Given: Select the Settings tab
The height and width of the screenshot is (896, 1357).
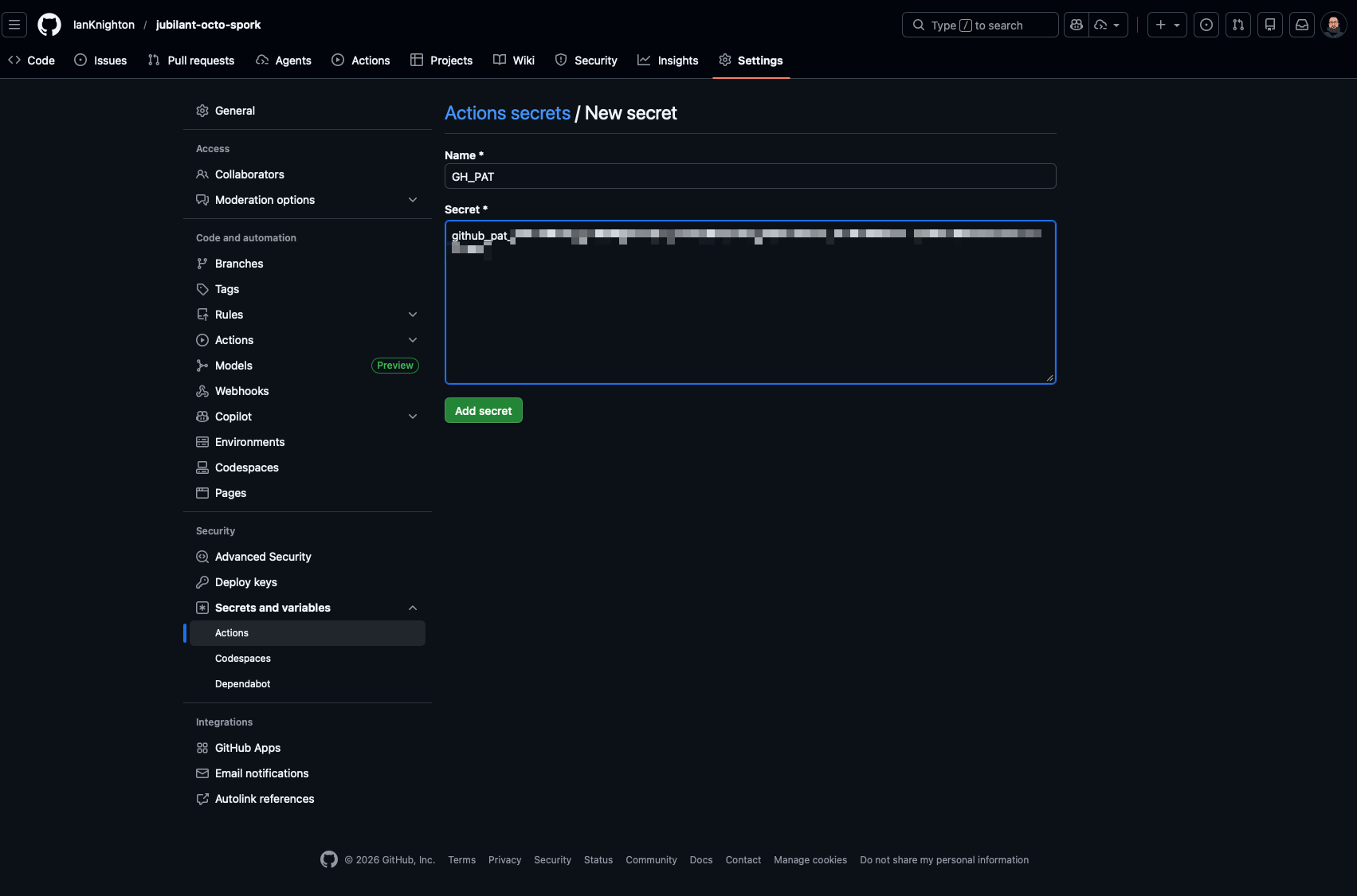Looking at the screenshot, I should 751,61.
